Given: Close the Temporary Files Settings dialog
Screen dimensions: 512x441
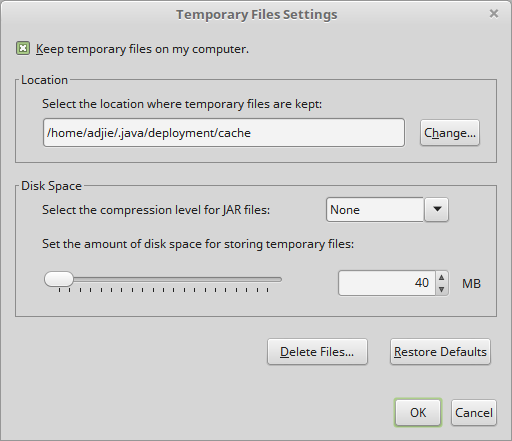Looking at the screenshot, I should pyautogui.click(x=494, y=14).
